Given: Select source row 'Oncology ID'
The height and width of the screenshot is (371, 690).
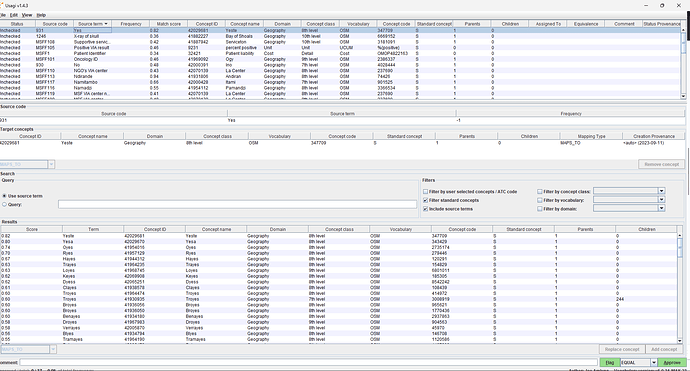Looking at the screenshot, I should pos(340,59).
